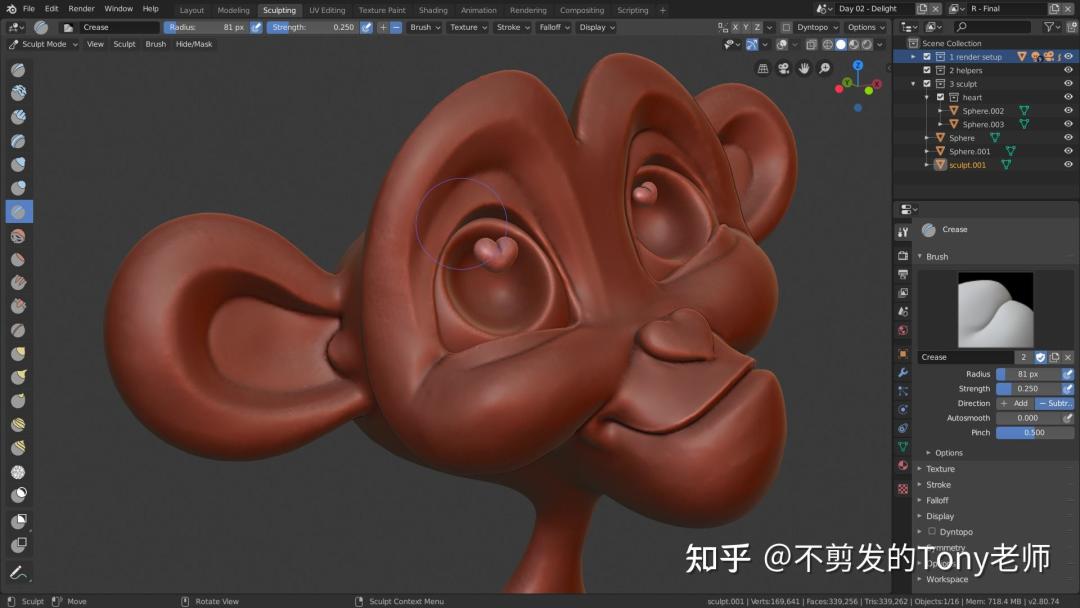This screenshot has width=1080, height=608.
Task: Select the Rotate brush tool
Action: point(19,448)
